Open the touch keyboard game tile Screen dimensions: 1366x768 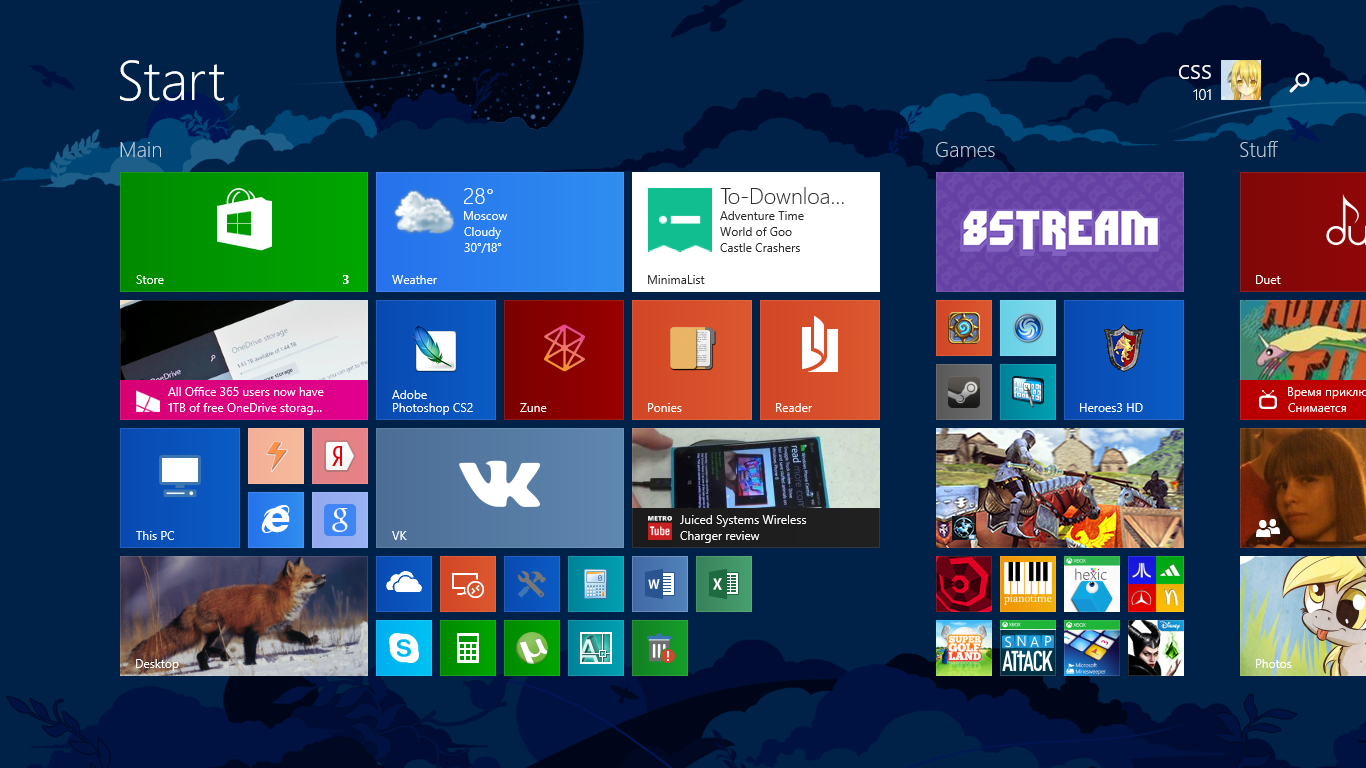click(1028, 392)
